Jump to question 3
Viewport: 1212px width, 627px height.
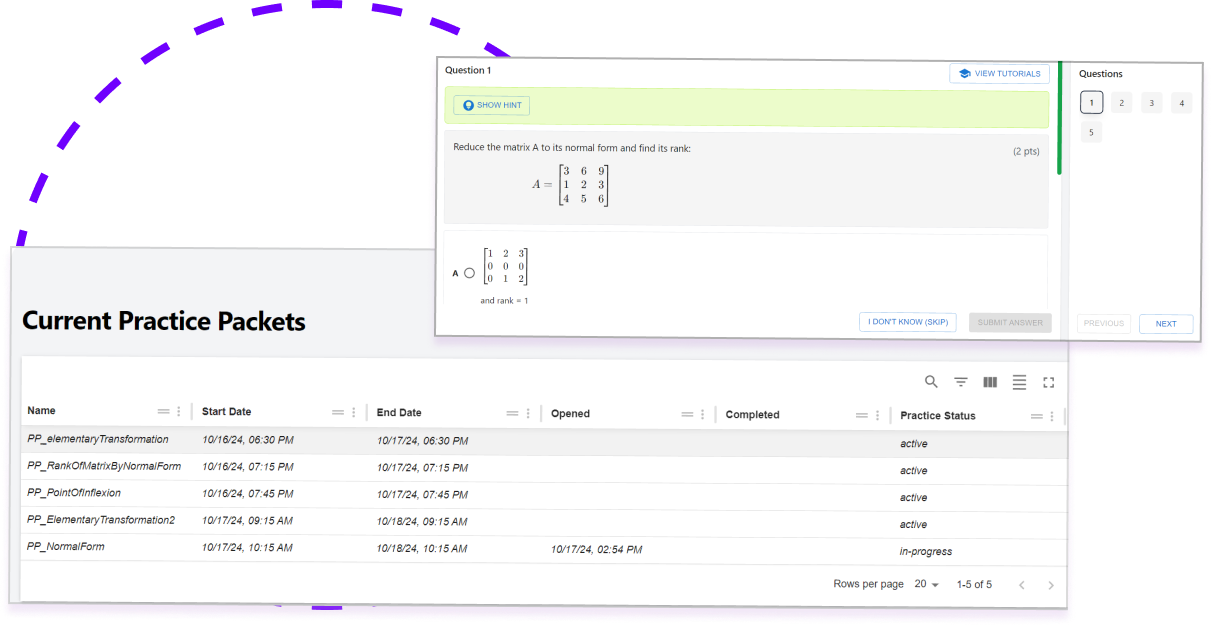[1152, 102]
